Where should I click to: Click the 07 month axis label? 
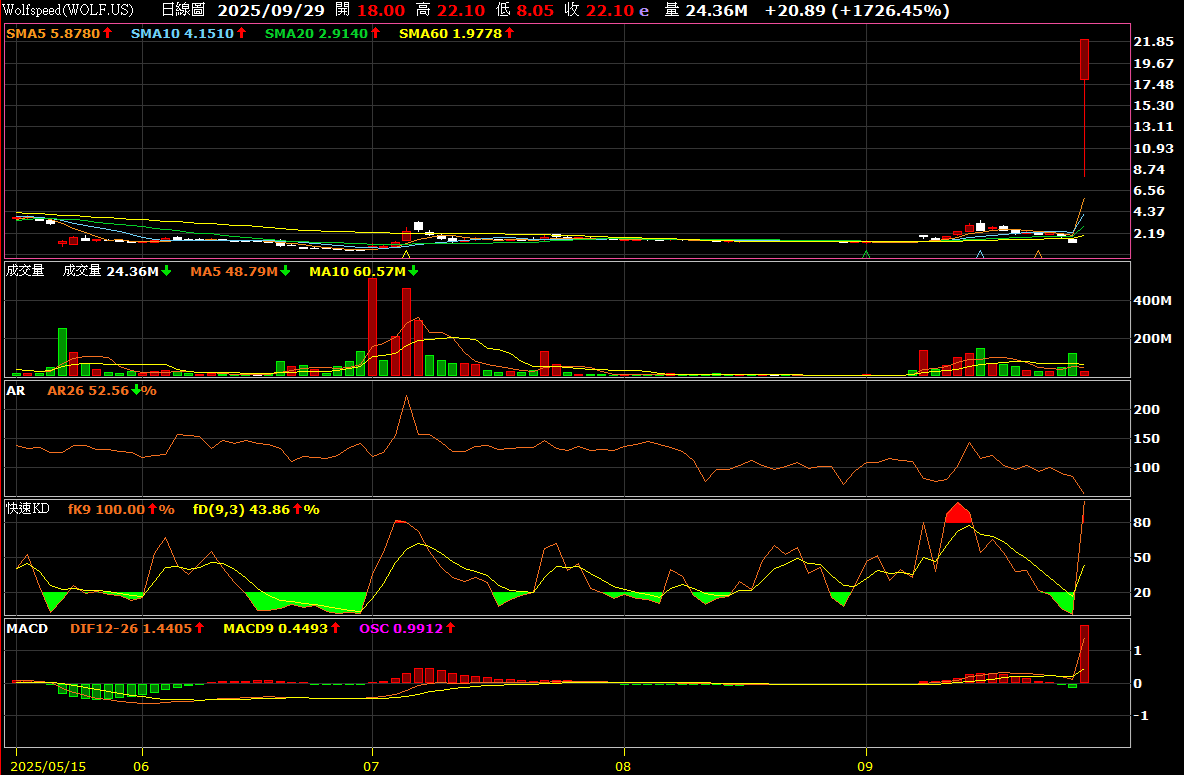coord(371,767)
